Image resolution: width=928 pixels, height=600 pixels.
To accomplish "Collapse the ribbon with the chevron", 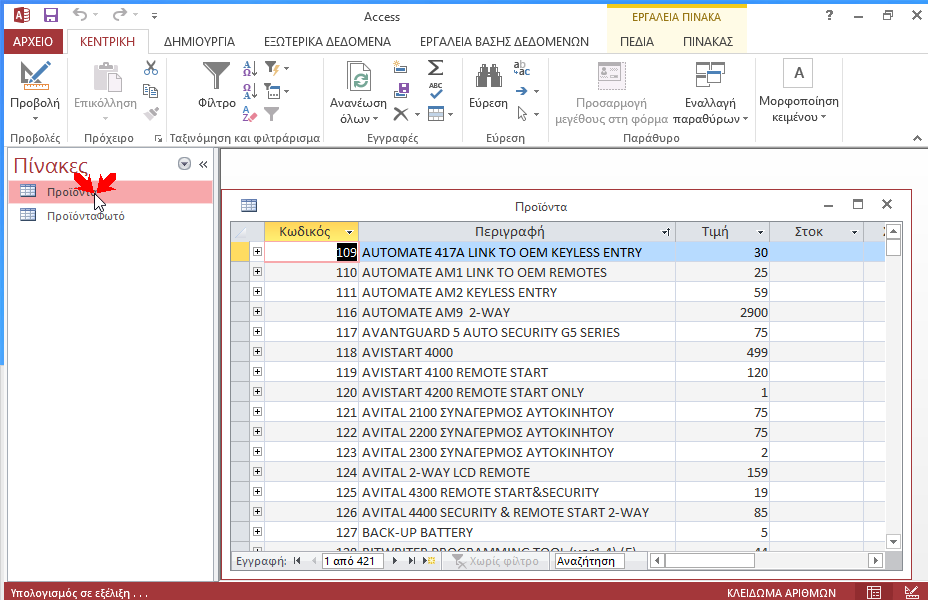I will pyautogui.click(x=917, y=138).
